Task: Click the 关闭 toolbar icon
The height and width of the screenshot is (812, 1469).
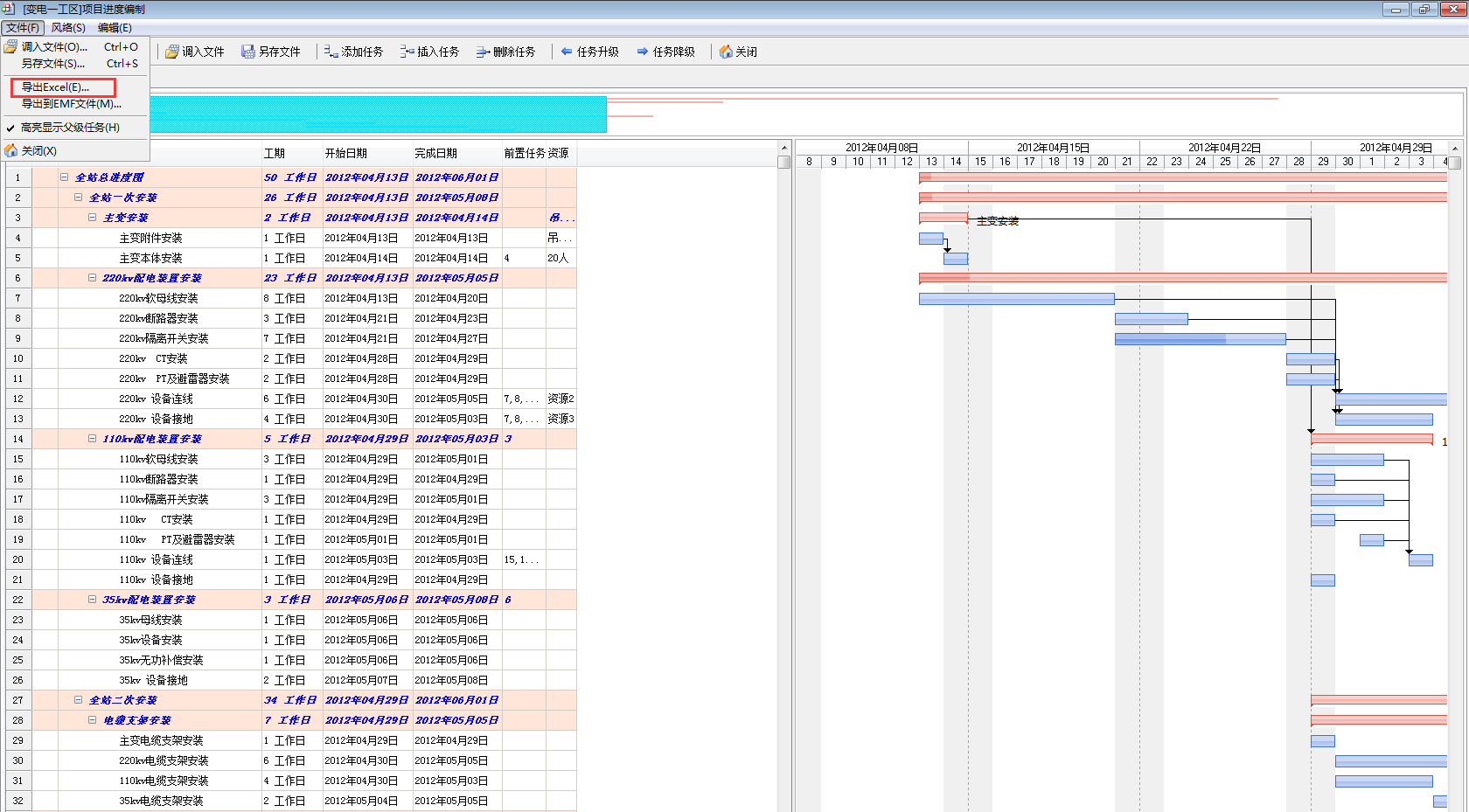Action: (x=726, y=52)
